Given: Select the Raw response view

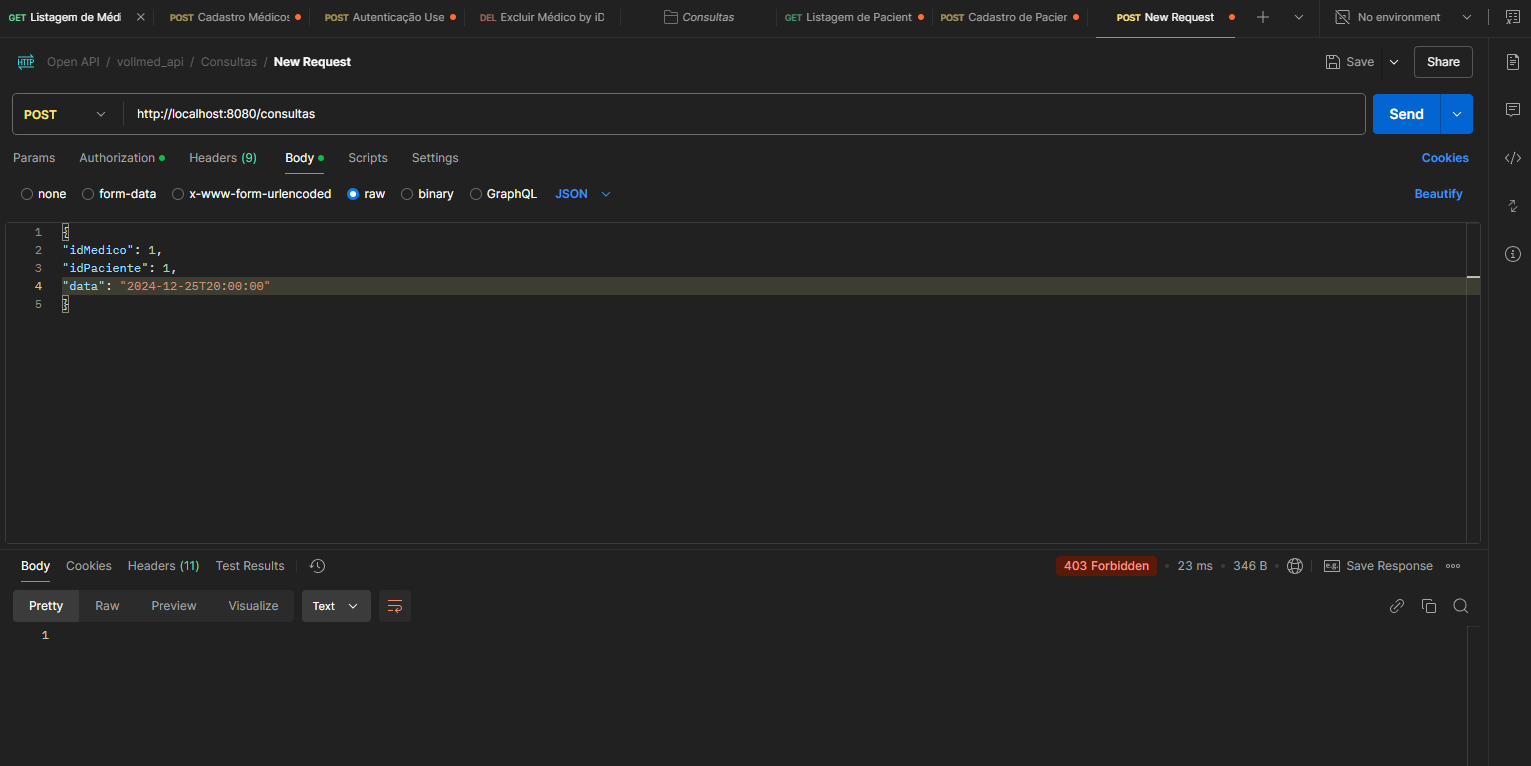Looking at the screenshot, I should [107, 606].
